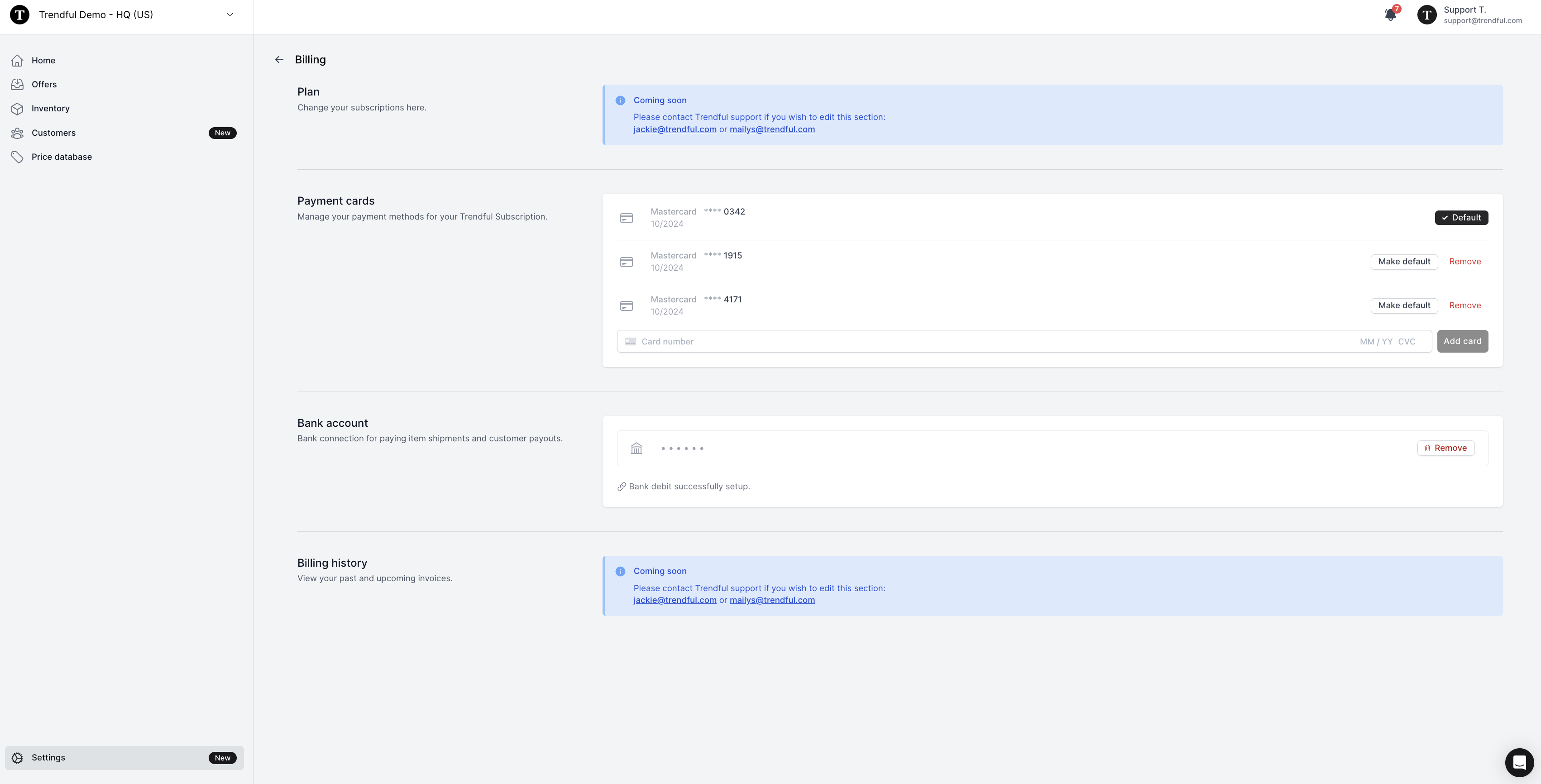Make Mastercard 1915 the default card

[1404, 262]
